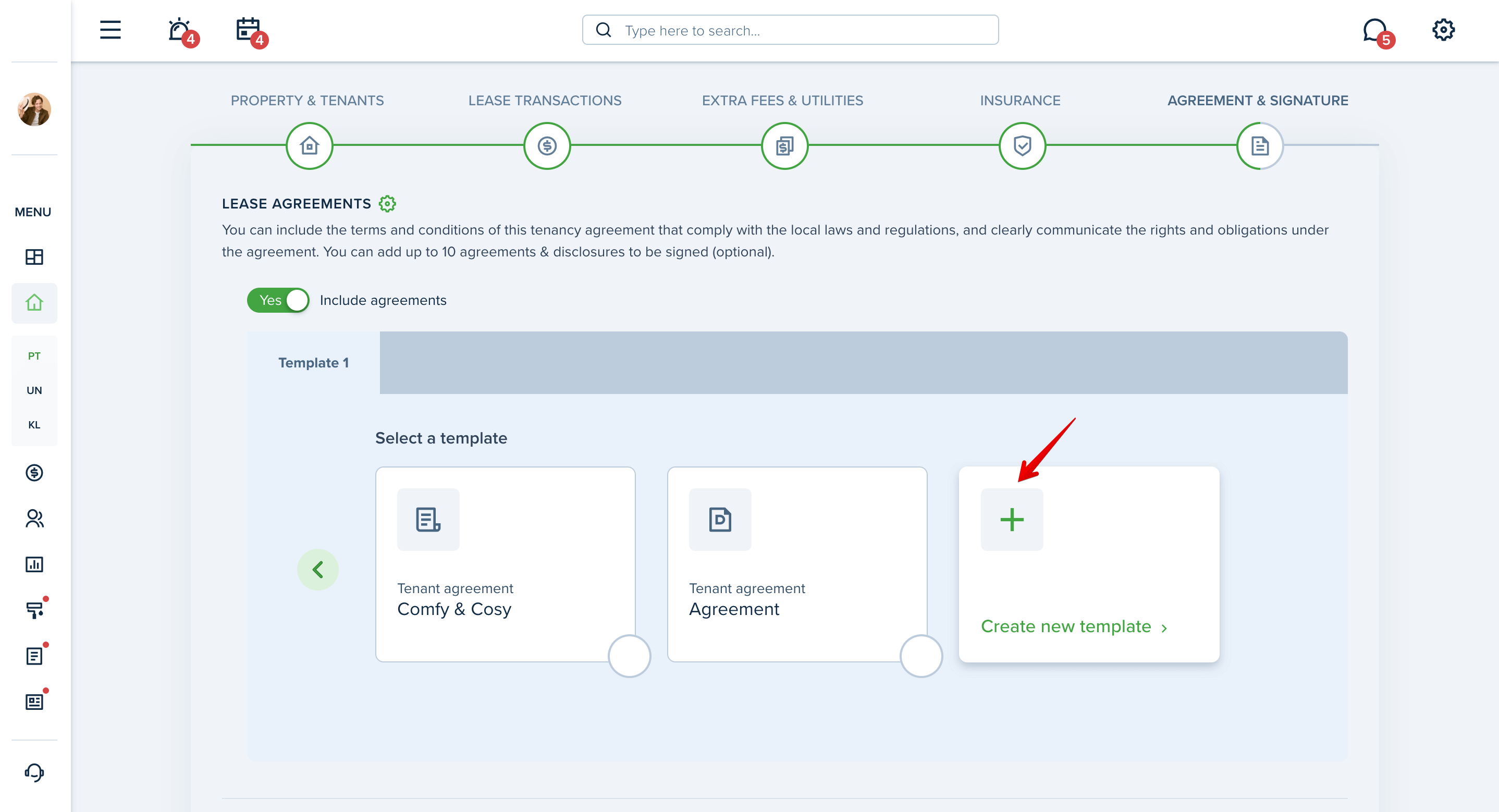Click the Agreement template name
Image resolution: width=1499 pixels, height=812 pixels.
[734, 609]
